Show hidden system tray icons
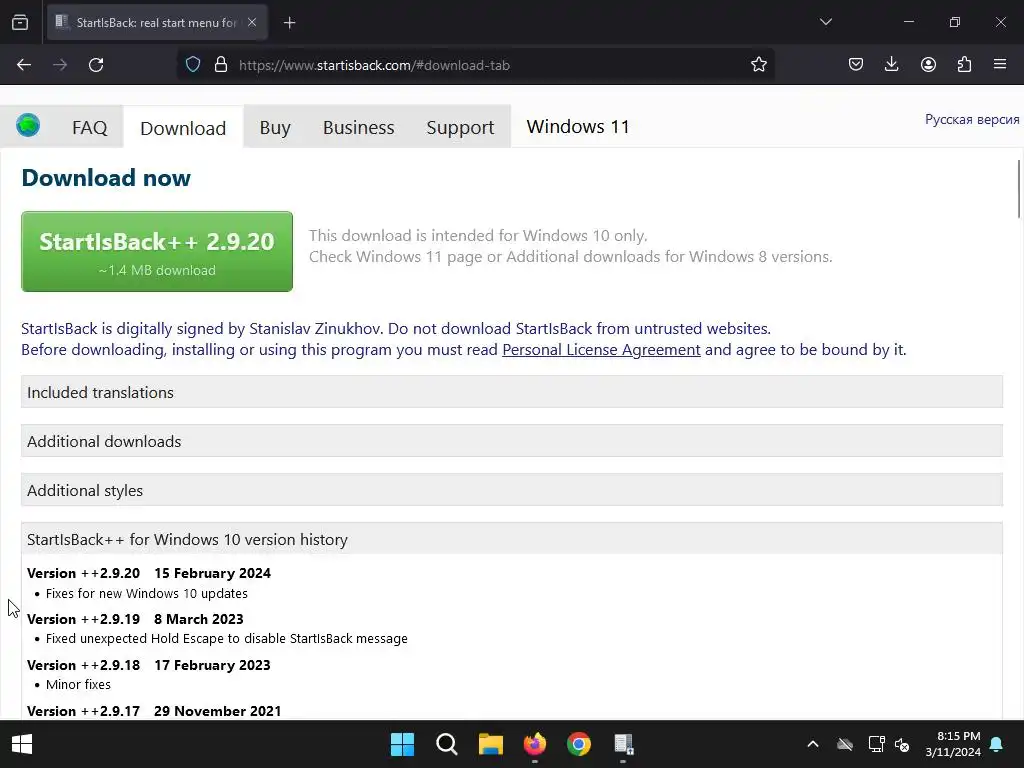Screen dimensions: 1024x768 point(812,744)
